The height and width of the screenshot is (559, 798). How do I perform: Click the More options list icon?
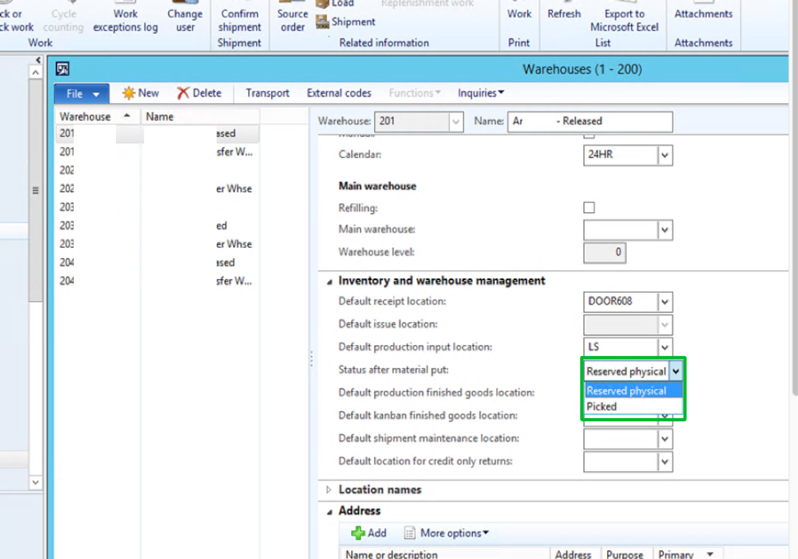[410, 533]
